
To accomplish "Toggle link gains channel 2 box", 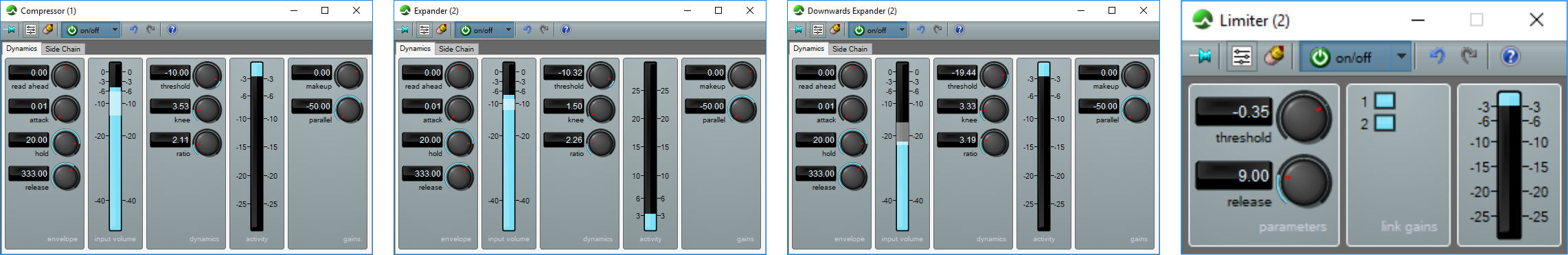I will point(1385,124).
